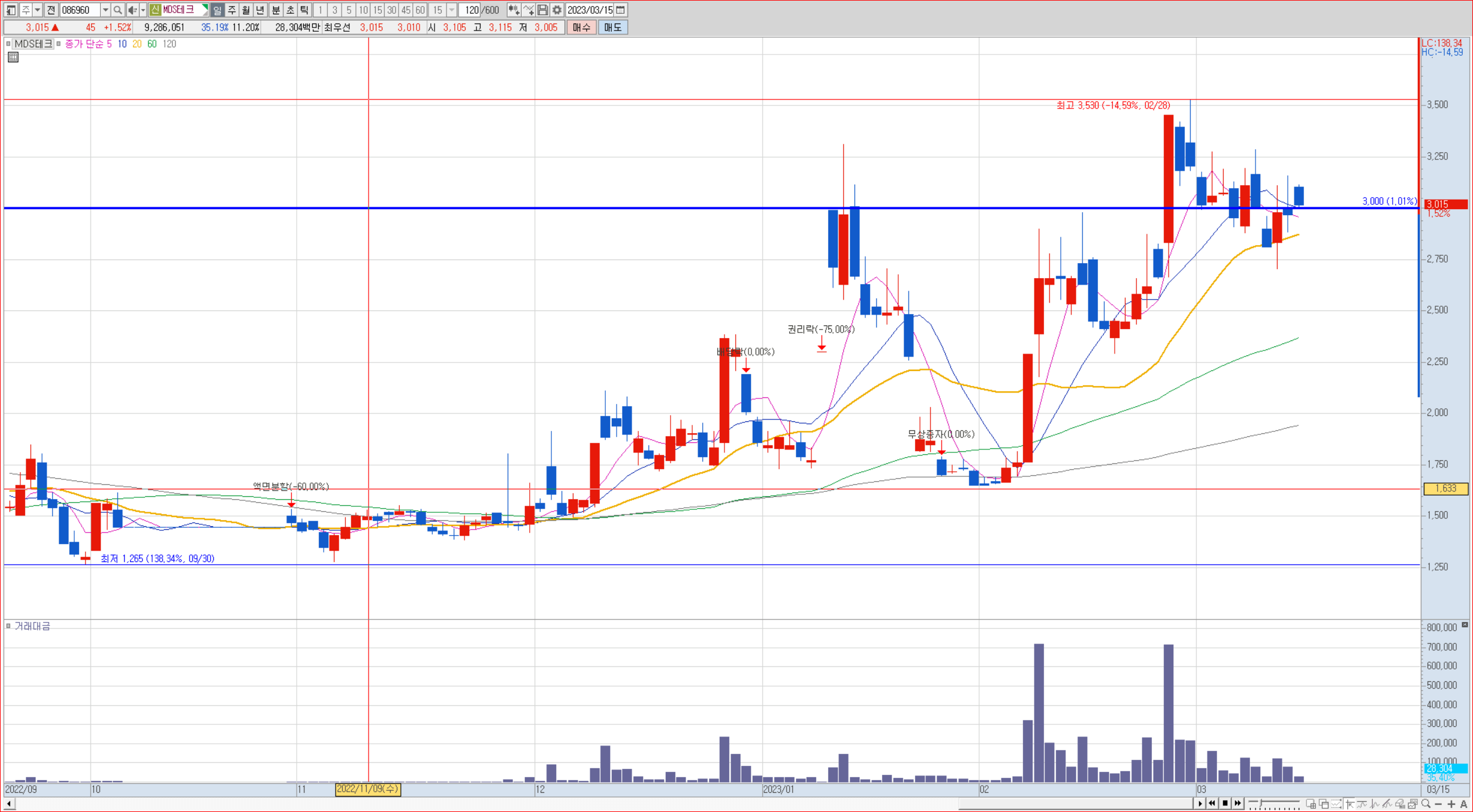The image size is (1473, 812).
Task: Open the chart settings gear icon
Action: click(x=557, y=10)
